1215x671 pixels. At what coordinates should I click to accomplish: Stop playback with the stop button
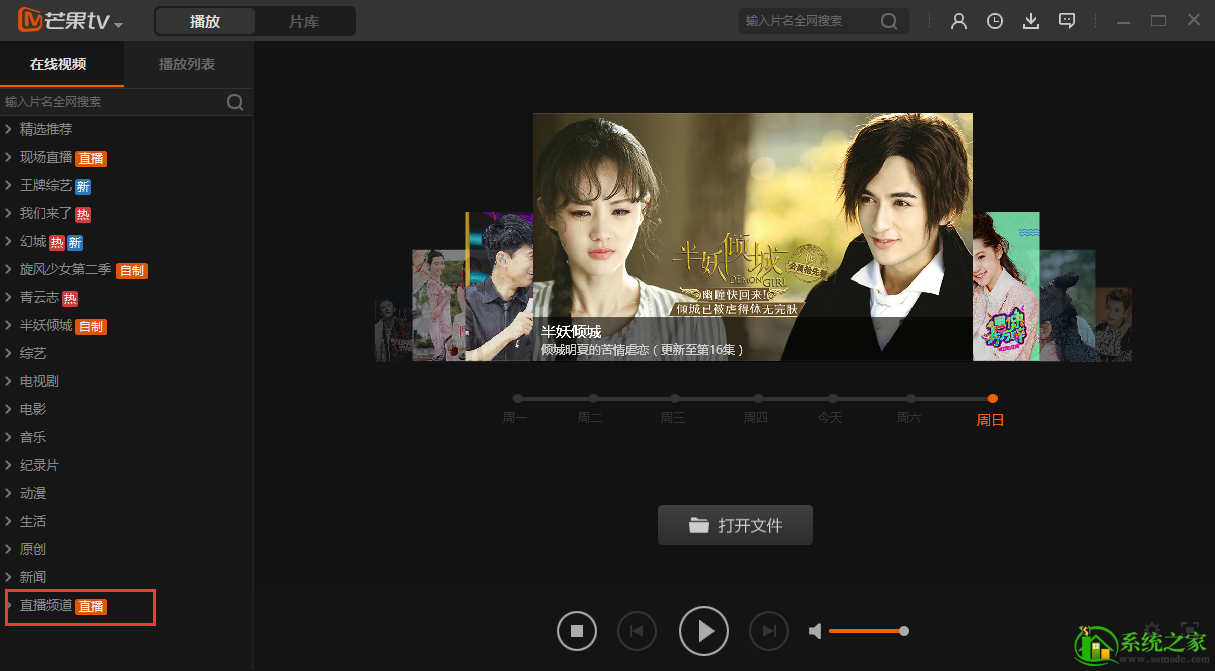point(577,631)
